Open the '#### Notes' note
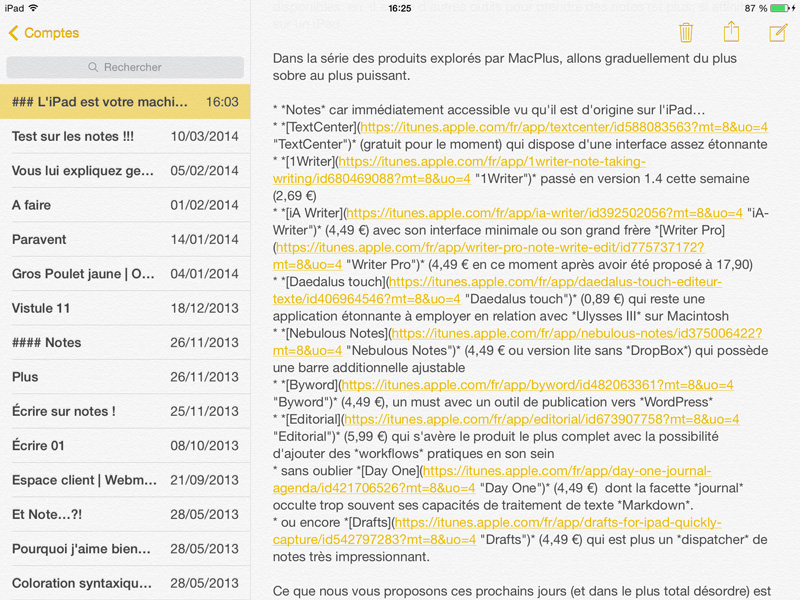 pyautogui.click(x=125, y=342)
